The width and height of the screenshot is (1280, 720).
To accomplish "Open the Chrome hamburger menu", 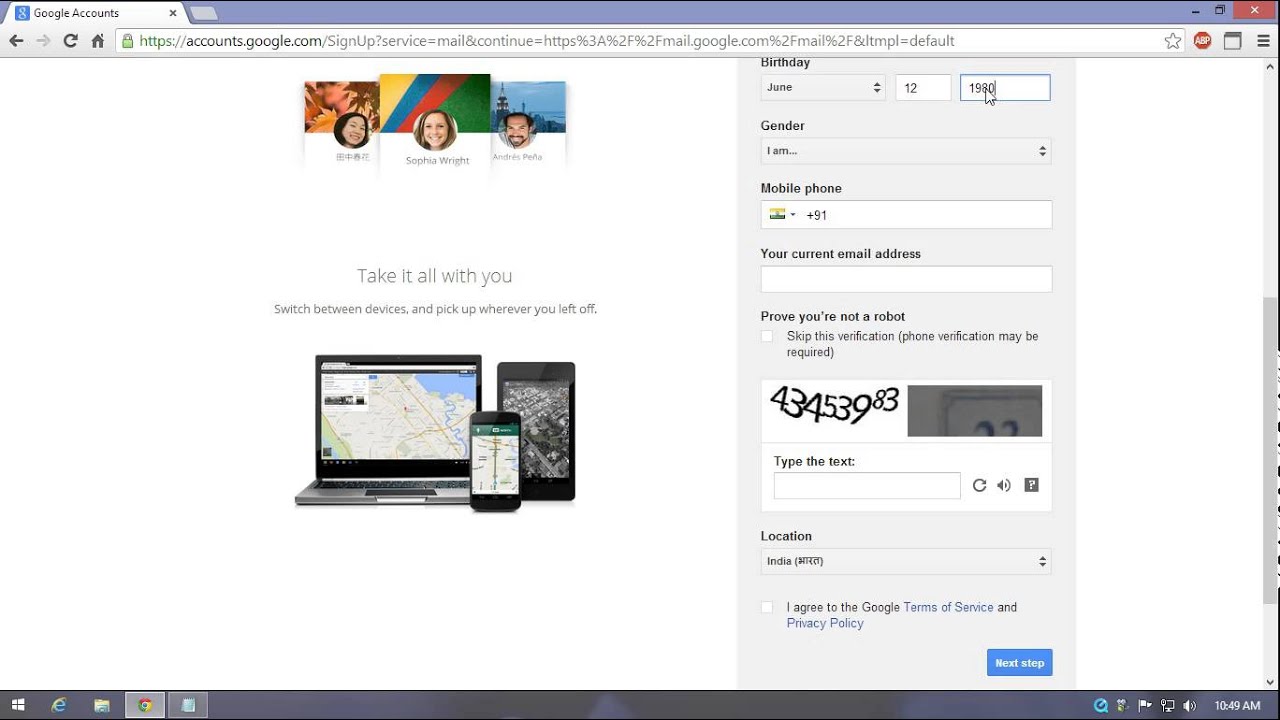I will 1263,41.
